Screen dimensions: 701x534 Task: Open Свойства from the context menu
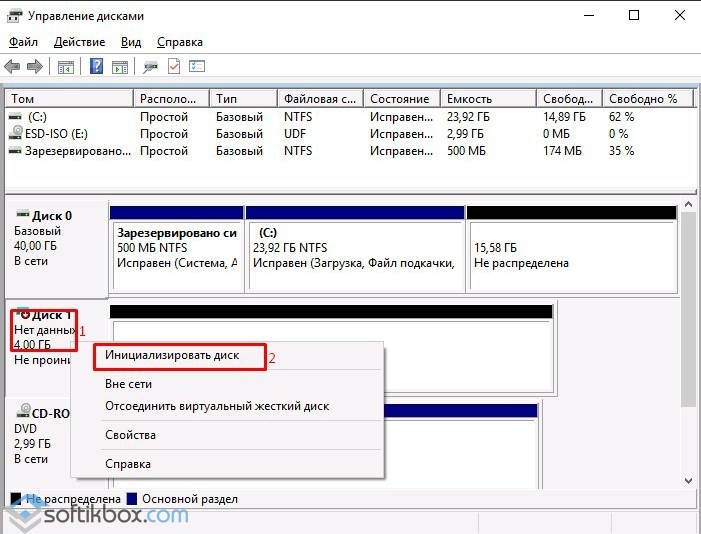(130, 435)
